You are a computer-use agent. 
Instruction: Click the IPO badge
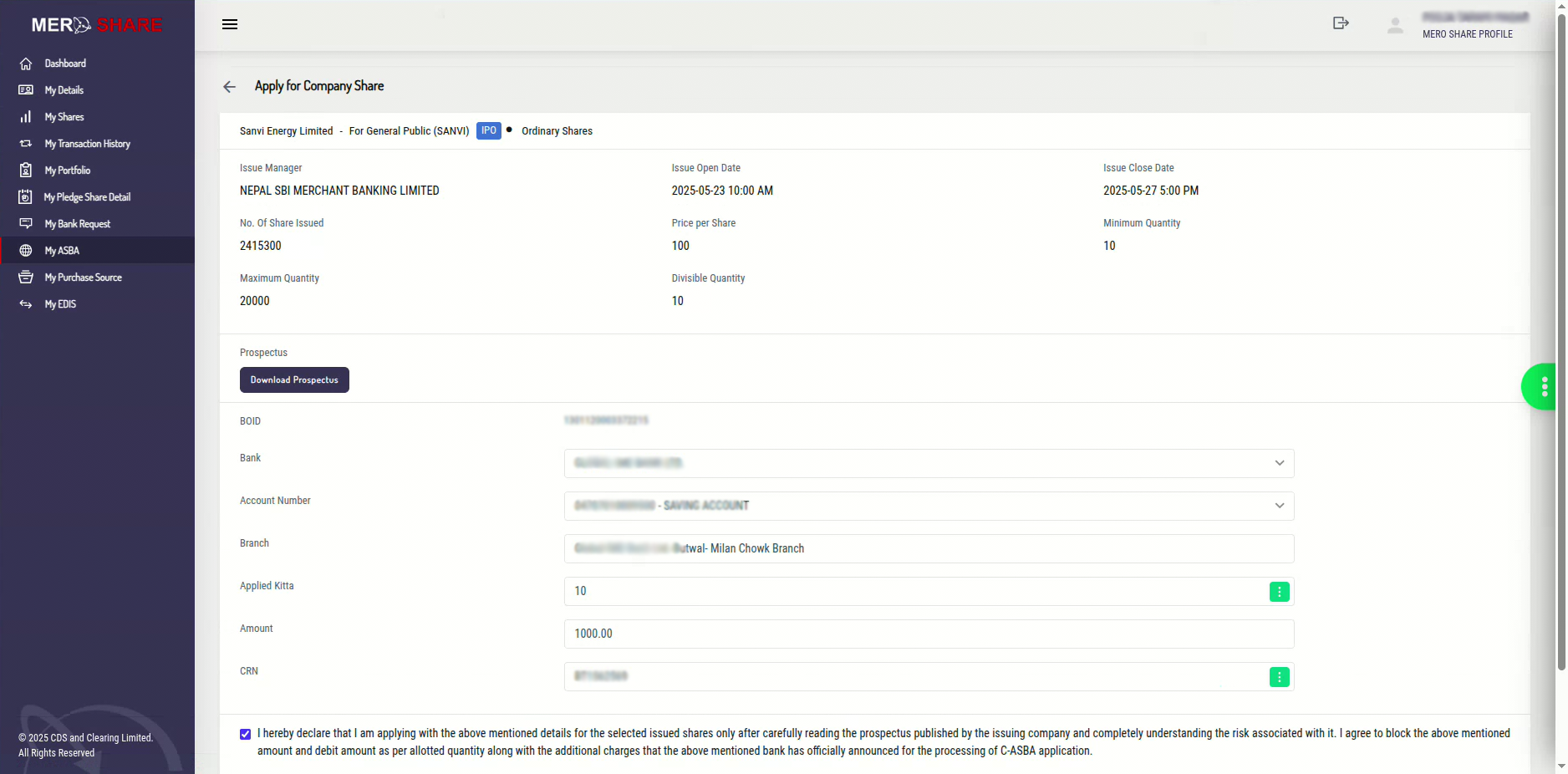click(x=489, y=130)
